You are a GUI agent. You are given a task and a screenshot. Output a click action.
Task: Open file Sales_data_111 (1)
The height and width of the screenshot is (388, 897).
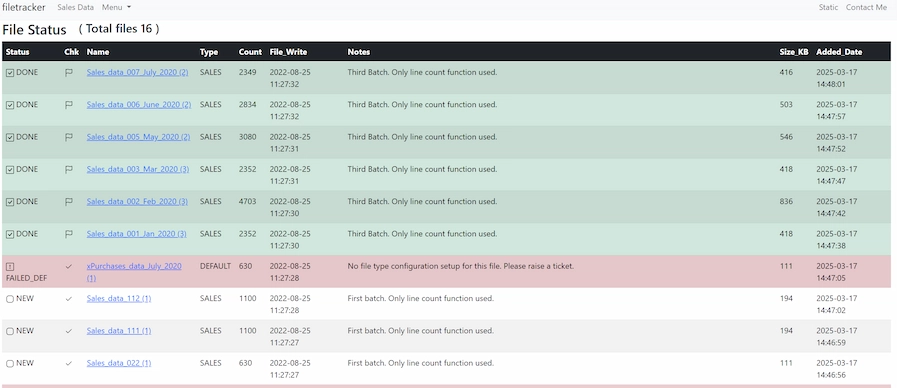[x=119, y=331]
